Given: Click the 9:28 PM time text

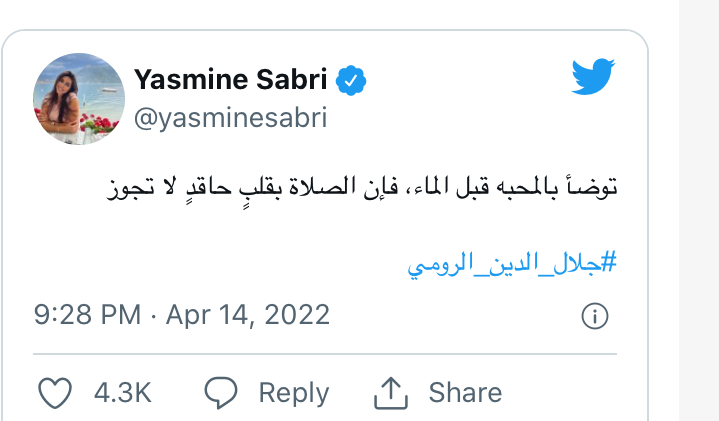Looking at the screenshot, I should pyautogui.click(x=87, y=316).
